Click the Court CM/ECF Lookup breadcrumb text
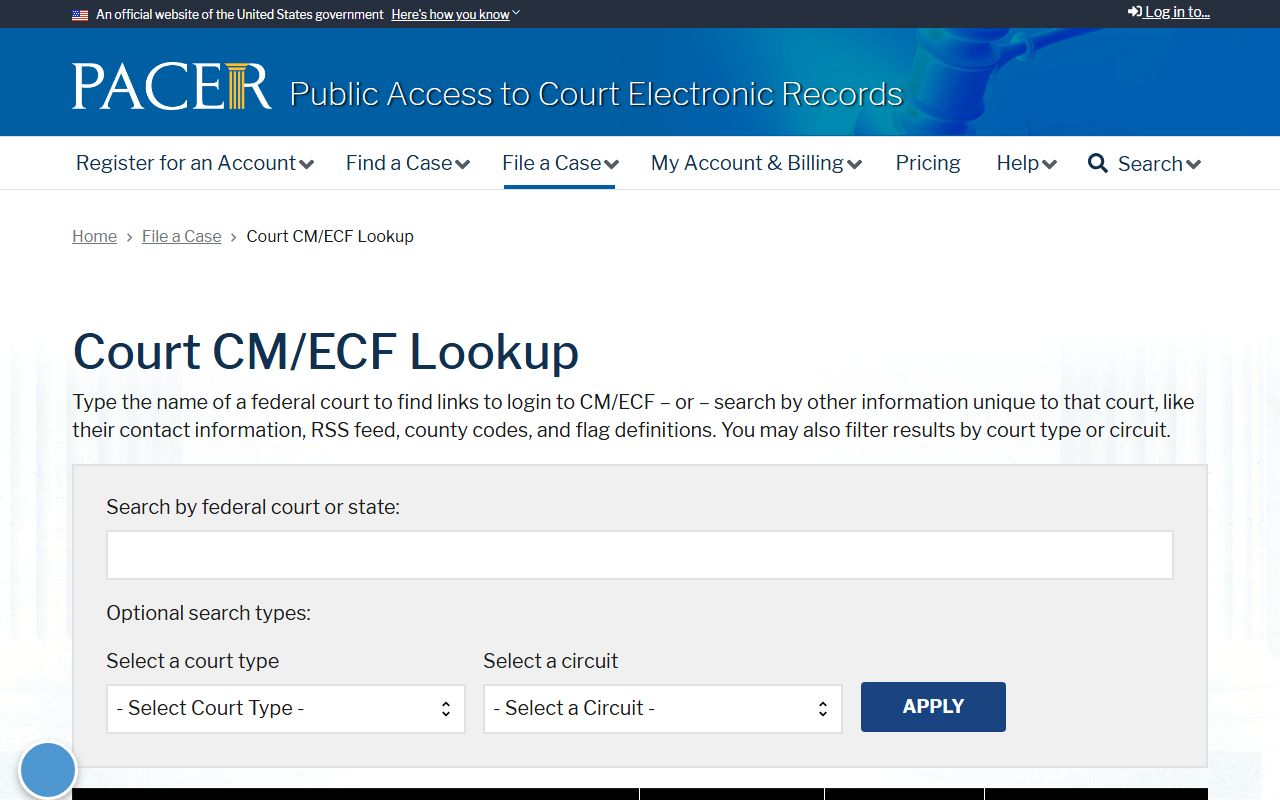Screen dimensions: 1280x800 [330, 236]
